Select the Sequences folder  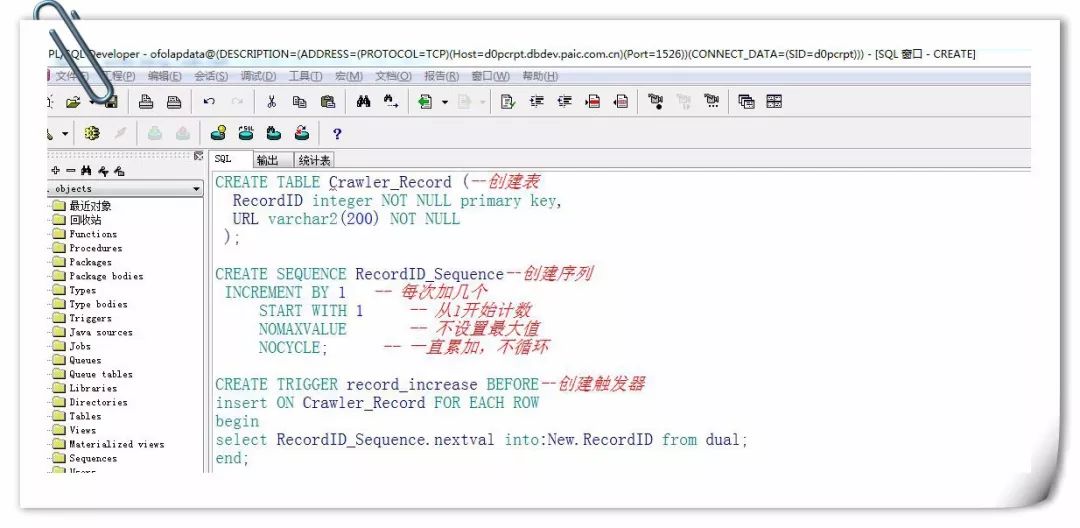[x=93, y=458]
